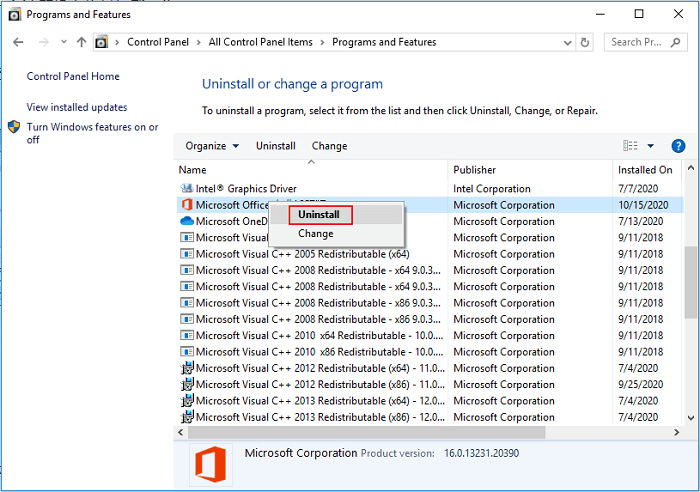Click the Intel Graphics Driver icon
The height and width of the screenshot is (492, 700).
pyautogui.click(x=186, y=188)
